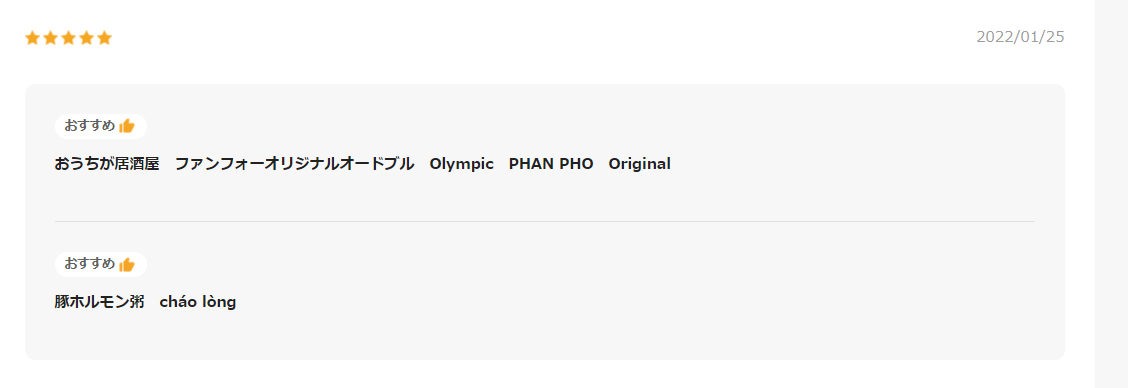Click the fifth rating star
Image resolution: width=1128 pixels, height=388 pixels.
click(x=104, y=38)
